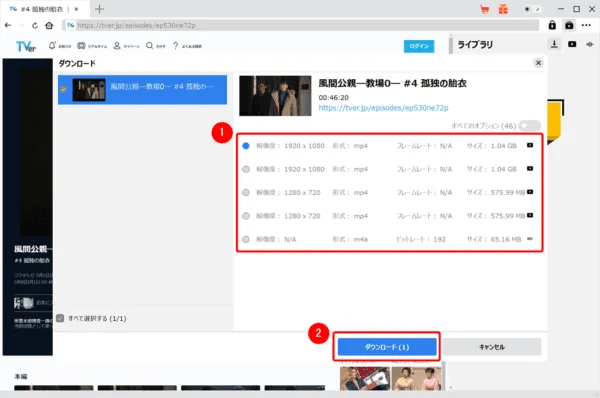Enable the すべてのオプション (46) switch
The image size is (600, 398).
(530, 126)
